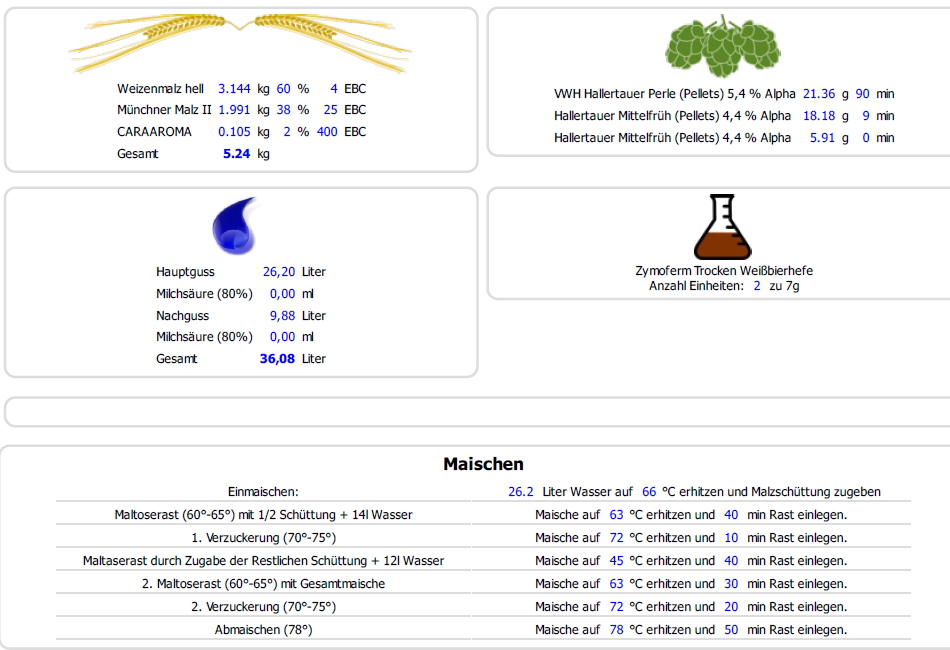Select the 45 °C temperature in Maltaserast row
This screenshot has height=650, width=950.
(616, 561)
